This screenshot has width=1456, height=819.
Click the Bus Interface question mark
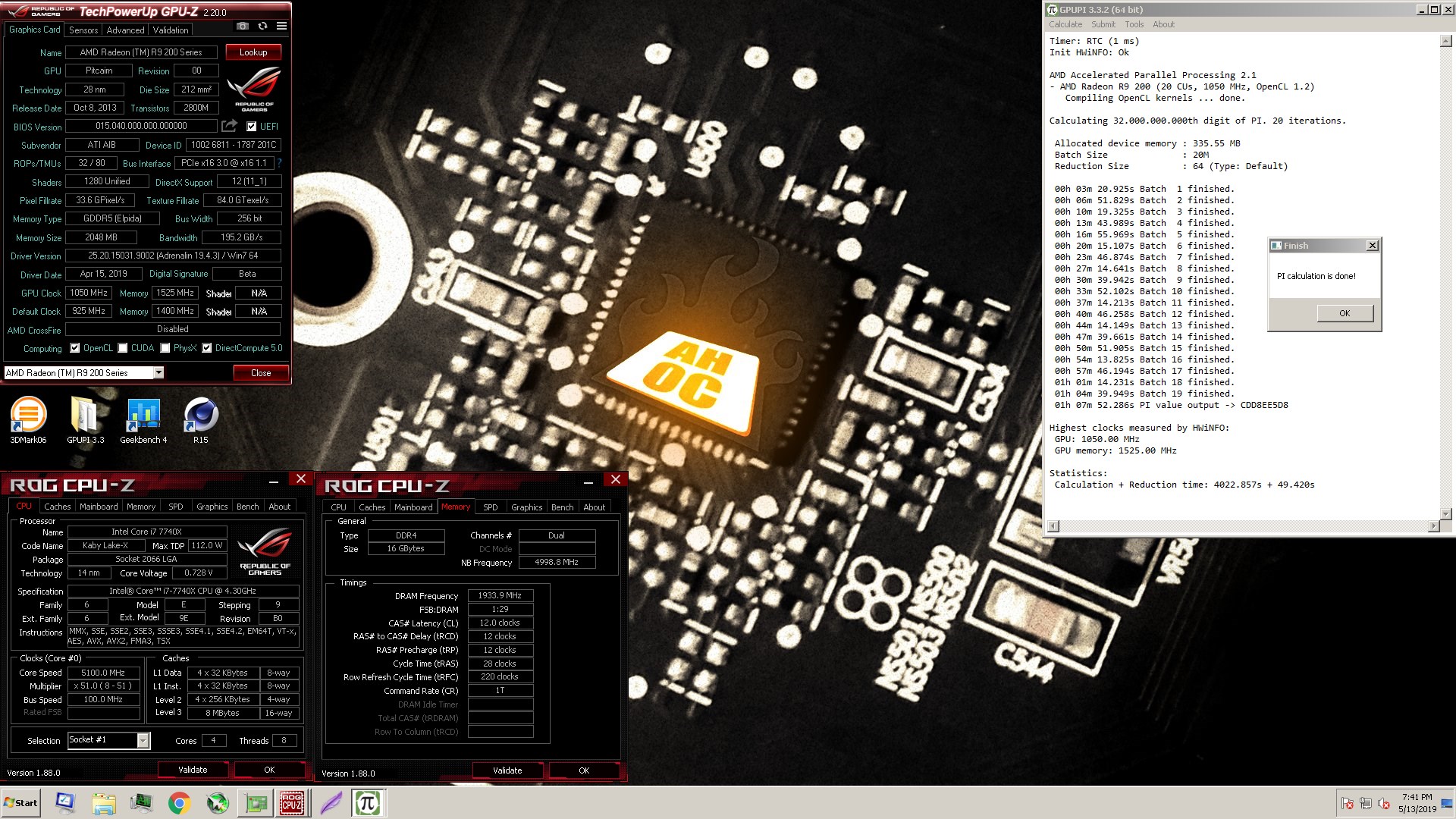[279, 163]
